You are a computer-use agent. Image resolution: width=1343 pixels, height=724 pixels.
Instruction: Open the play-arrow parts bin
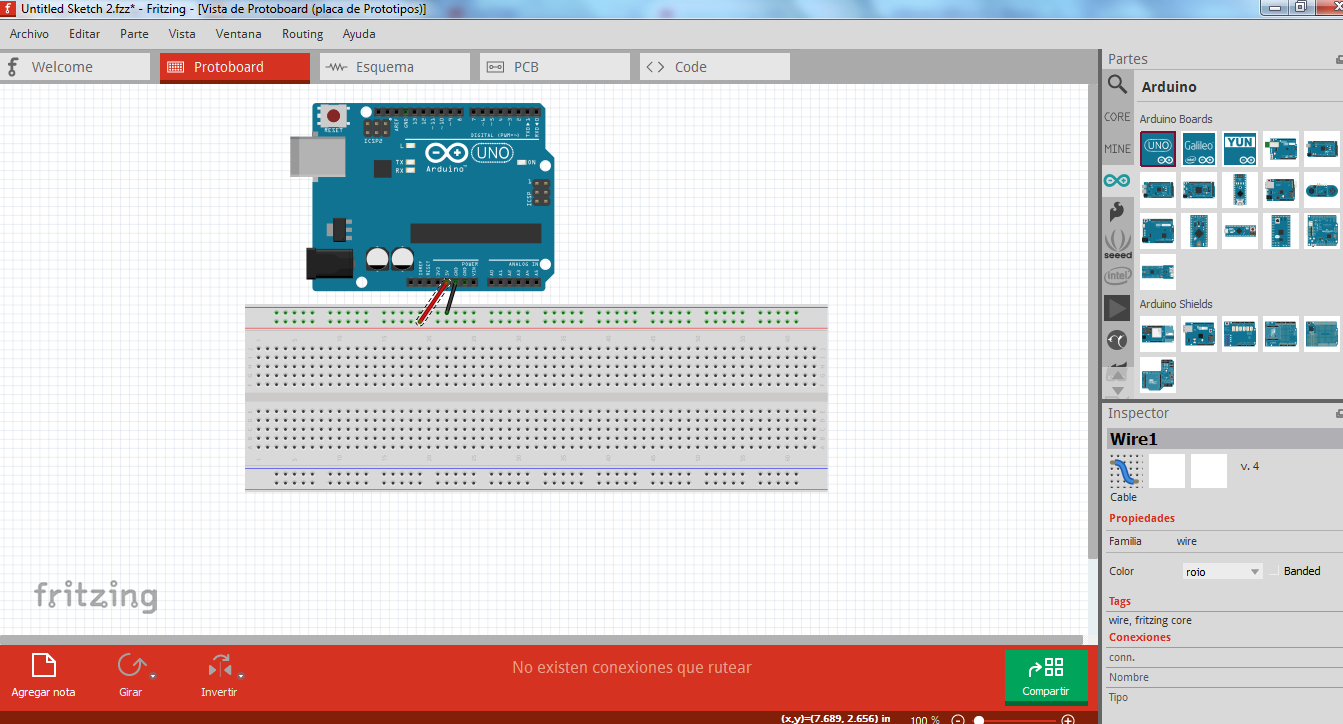pos(1117,308)
